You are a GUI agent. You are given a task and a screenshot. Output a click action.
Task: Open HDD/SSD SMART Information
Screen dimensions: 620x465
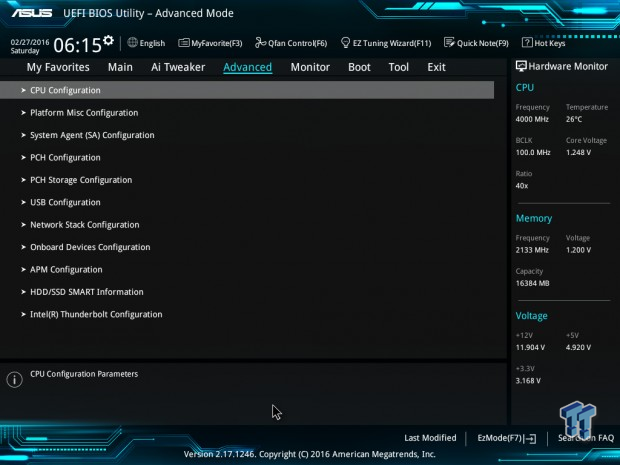pyautogui.click(x=87, y=292)
